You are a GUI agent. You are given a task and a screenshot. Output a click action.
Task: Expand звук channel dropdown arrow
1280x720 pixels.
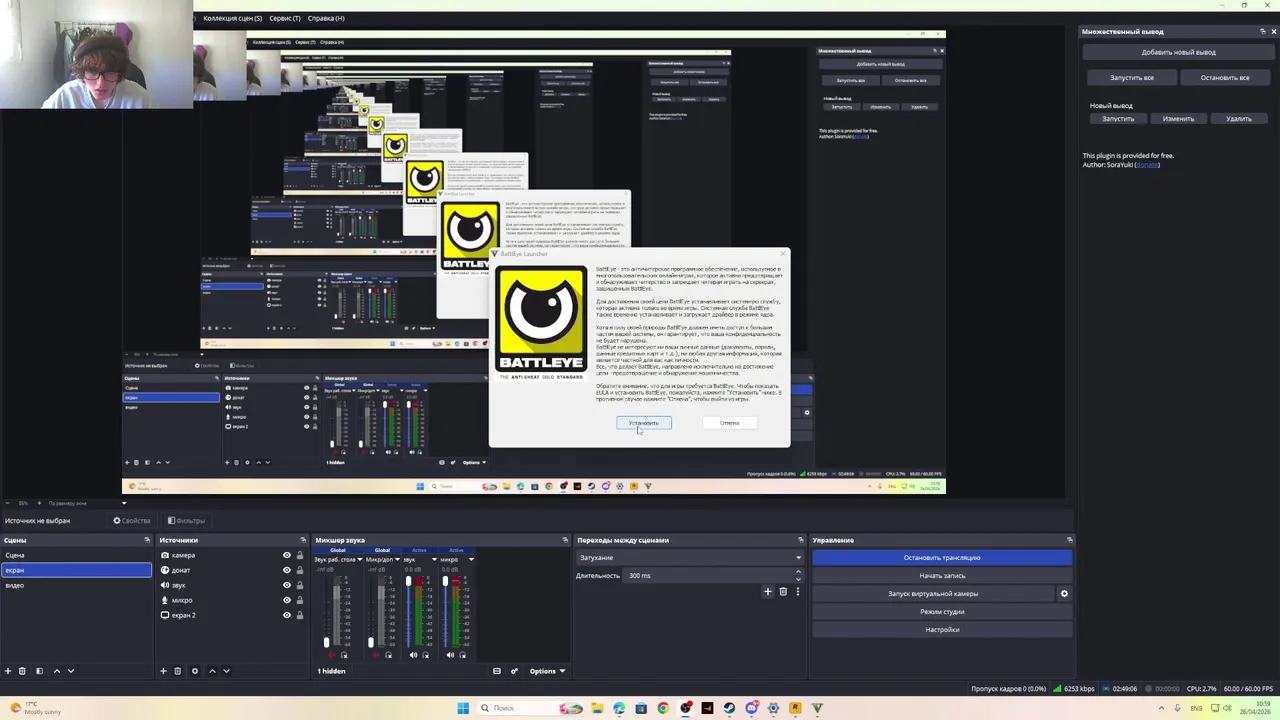coord(434,560)
